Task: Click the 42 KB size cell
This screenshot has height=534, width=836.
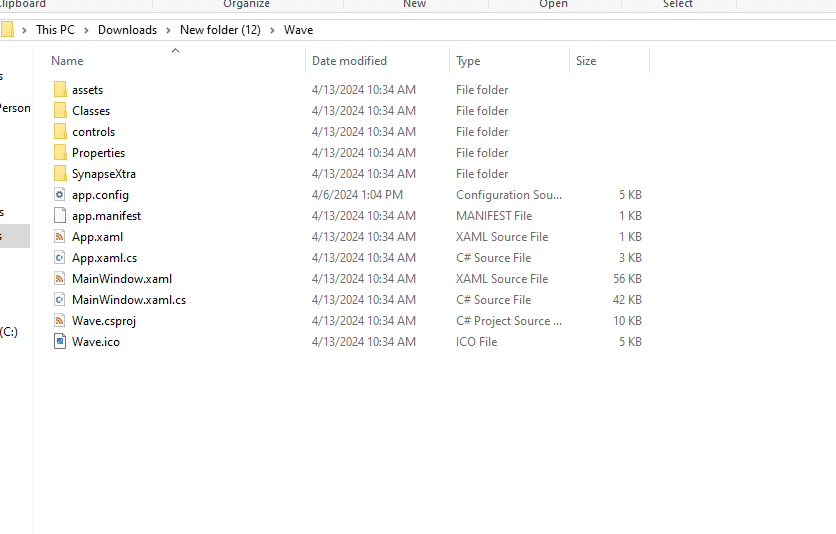Action: pyautogui.click(x=627, y=300)
